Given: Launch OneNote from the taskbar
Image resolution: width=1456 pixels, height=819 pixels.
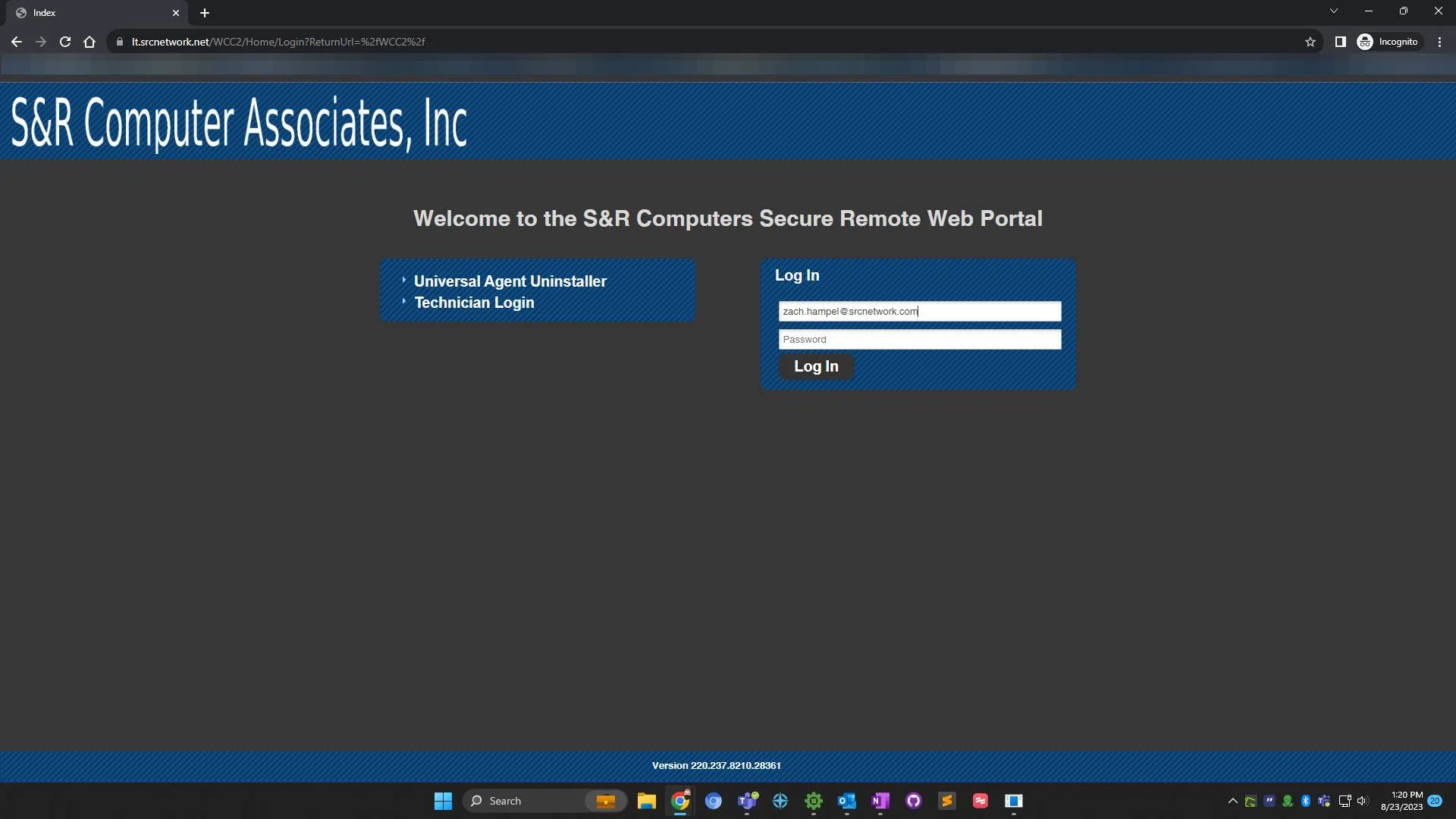Looking at the screenshot, I should pyautogui.click(x=880, y=801).
